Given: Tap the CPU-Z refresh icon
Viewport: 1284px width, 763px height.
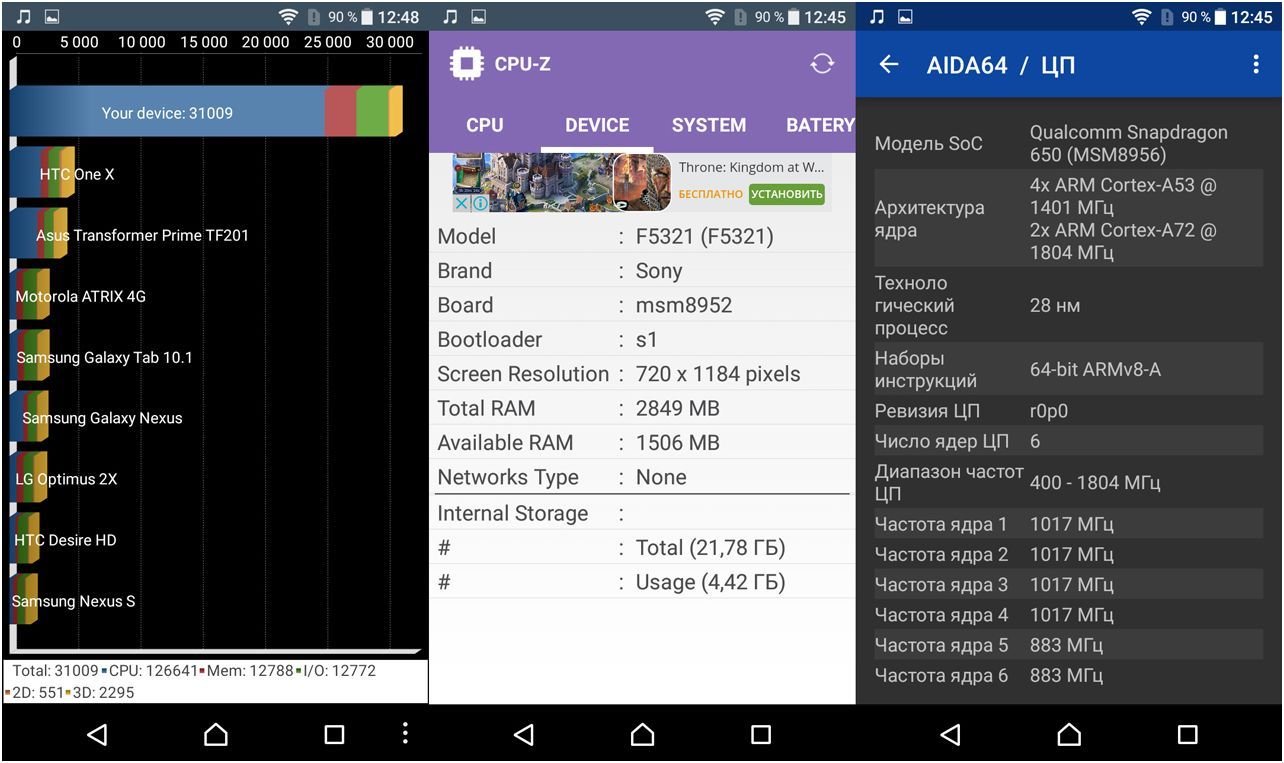Looking at the screenshot, I should coord(822,64).
